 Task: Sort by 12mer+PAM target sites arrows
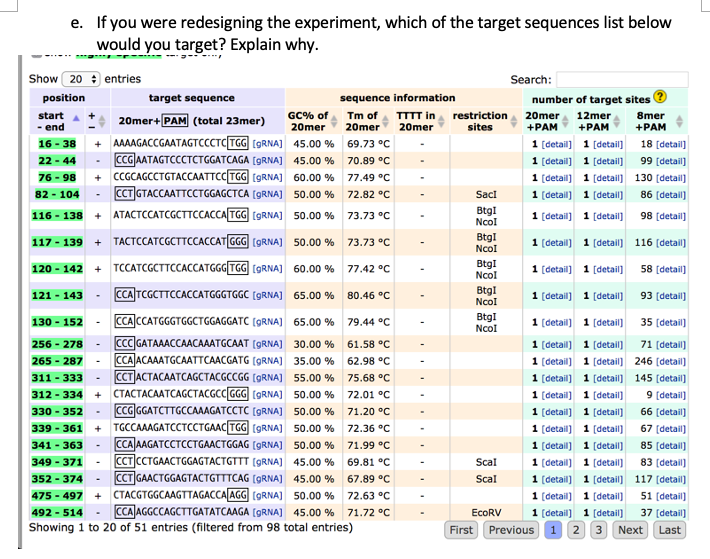tap(617, 121)
